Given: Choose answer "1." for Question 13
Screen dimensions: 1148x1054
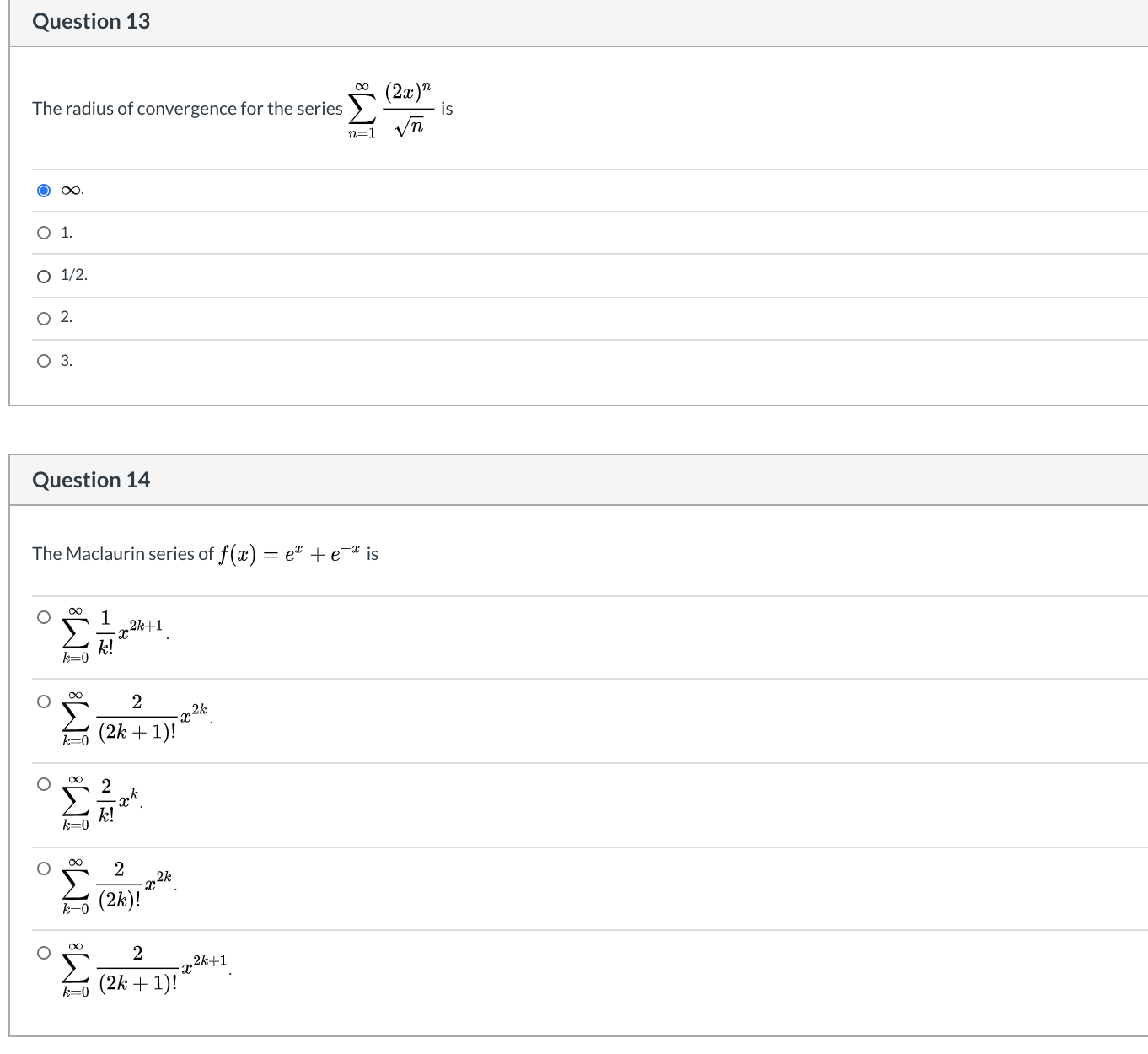Looking at the screenshot, I should coord(44,233).
